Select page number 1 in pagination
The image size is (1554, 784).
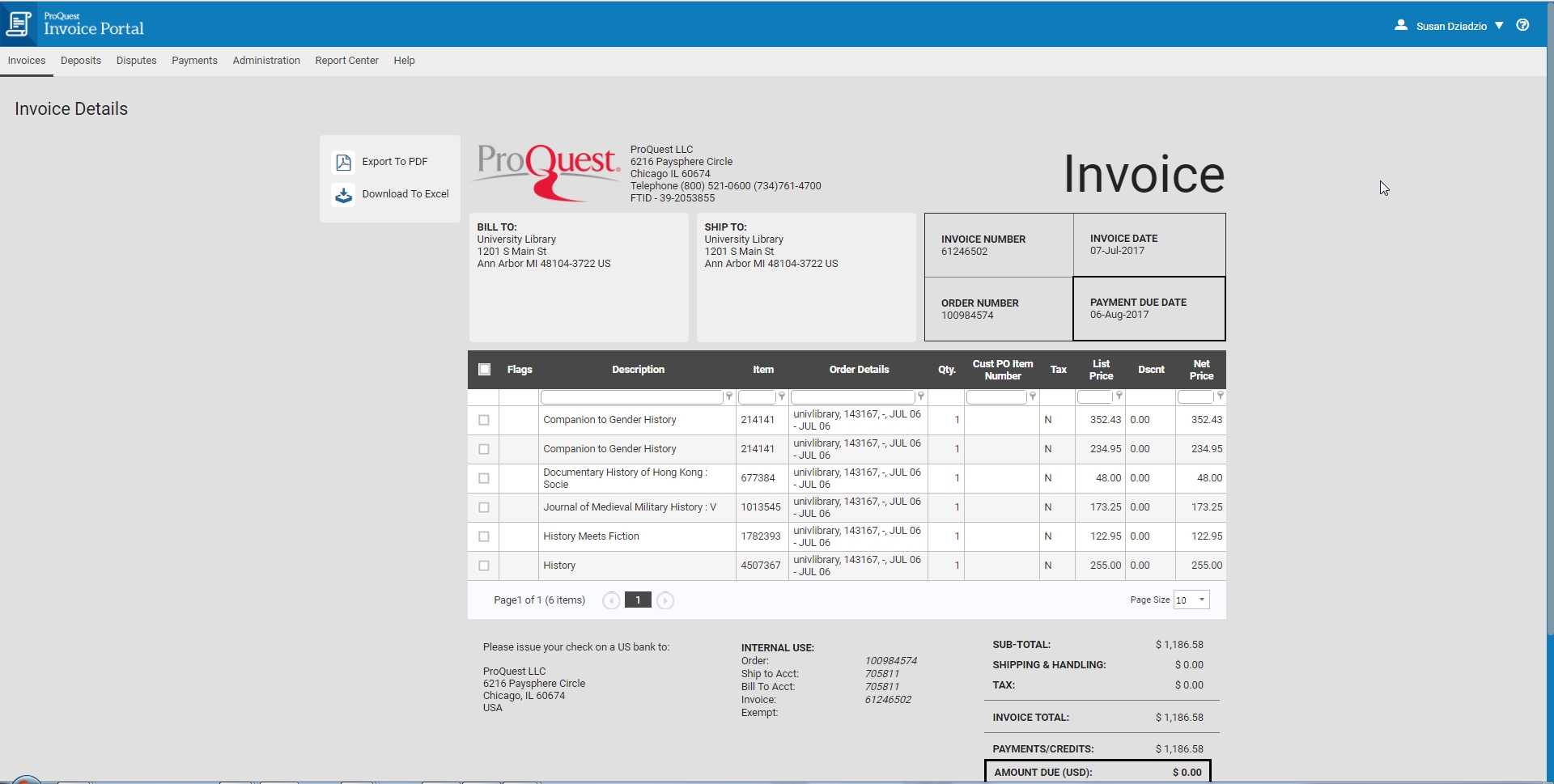(639, 600)
